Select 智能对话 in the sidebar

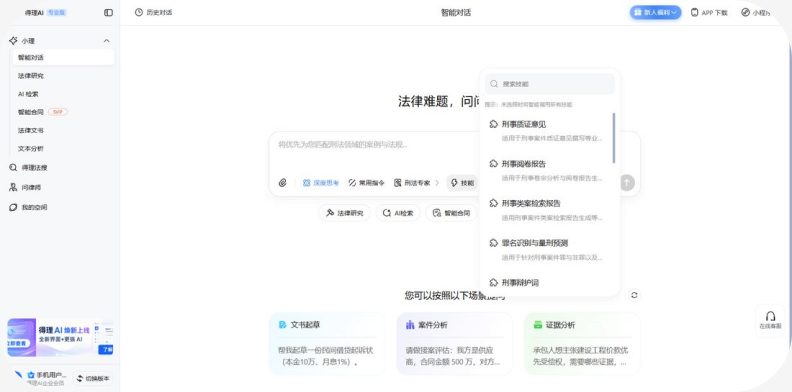[x=63, y=58]
